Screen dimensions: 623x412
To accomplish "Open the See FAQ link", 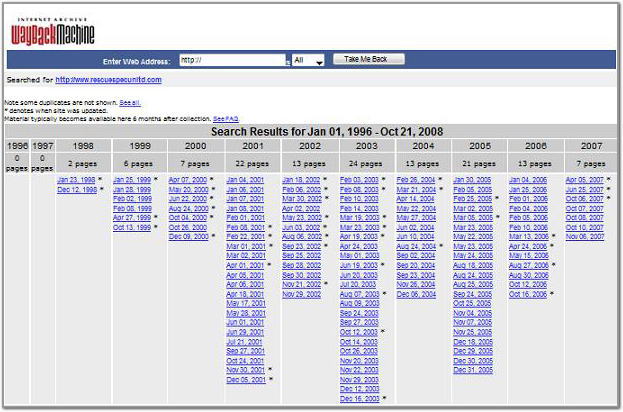I will pos(225,118).
